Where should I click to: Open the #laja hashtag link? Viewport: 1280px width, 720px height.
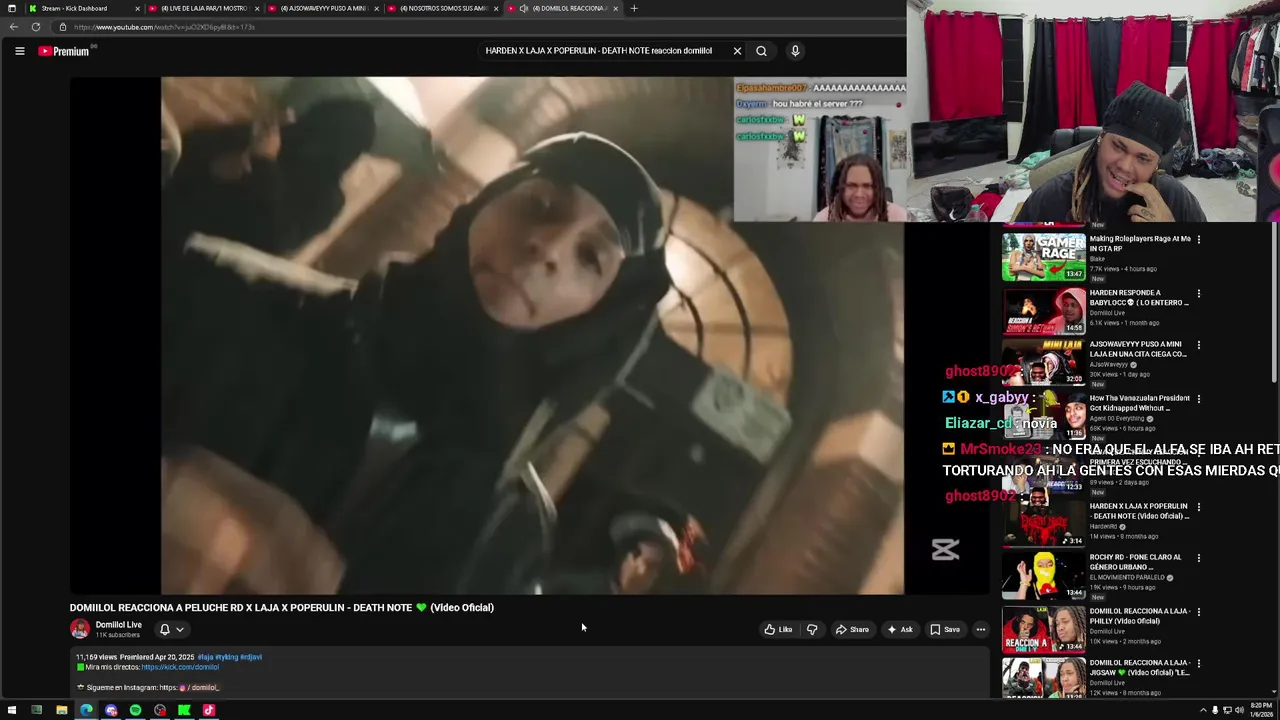pyautogui.click(x=205, y=657)
